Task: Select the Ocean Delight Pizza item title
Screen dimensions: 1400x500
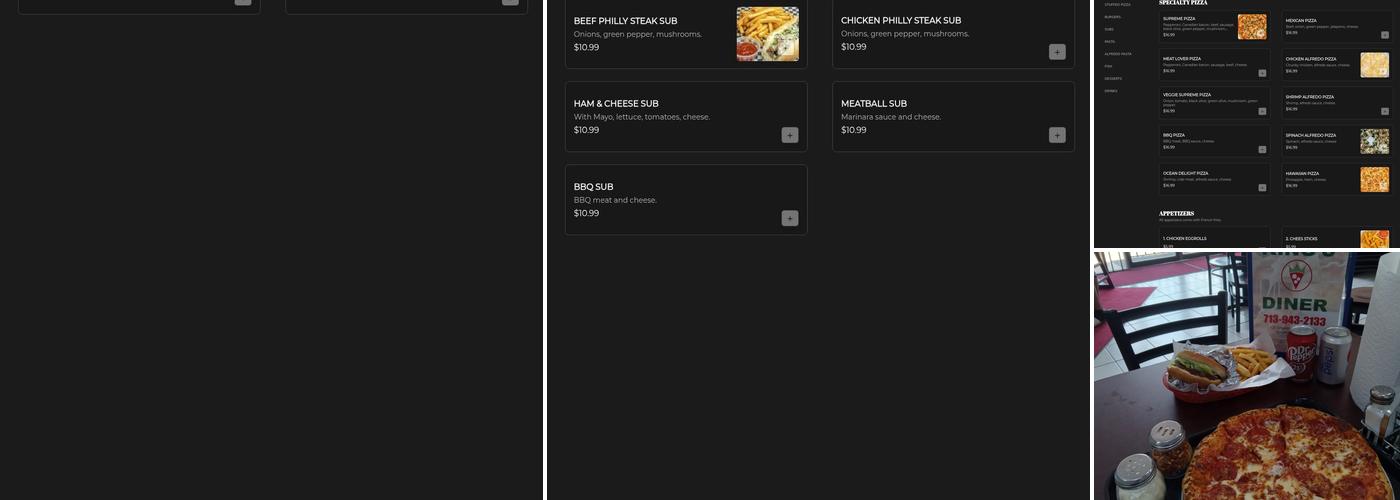Action: point(1185,173)
